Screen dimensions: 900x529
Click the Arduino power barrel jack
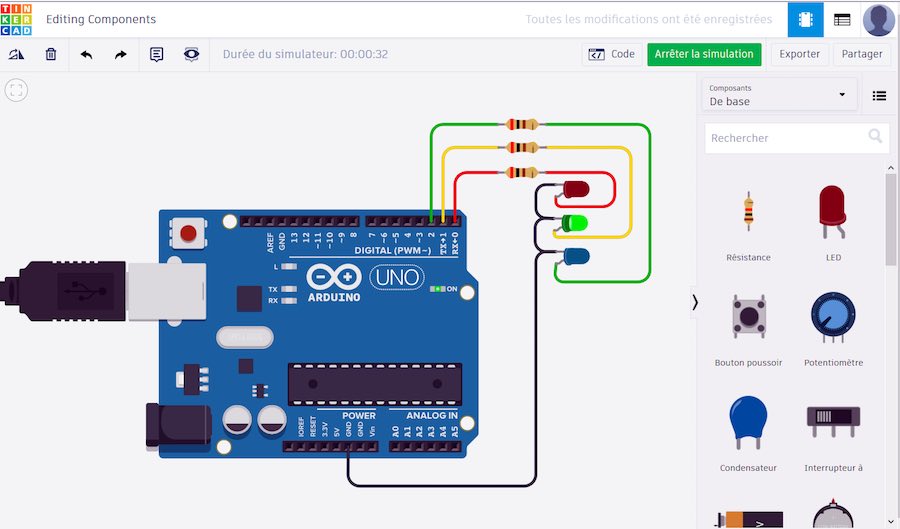(x=179, y=425)
